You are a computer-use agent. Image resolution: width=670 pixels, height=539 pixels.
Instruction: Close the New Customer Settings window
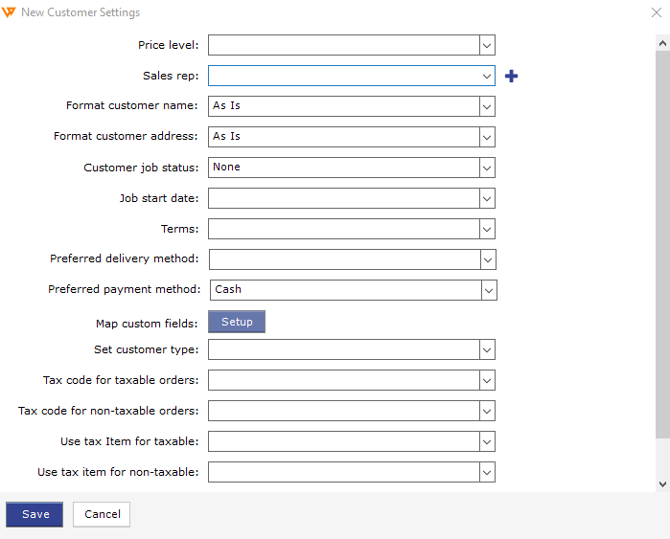tap(656, 13)
